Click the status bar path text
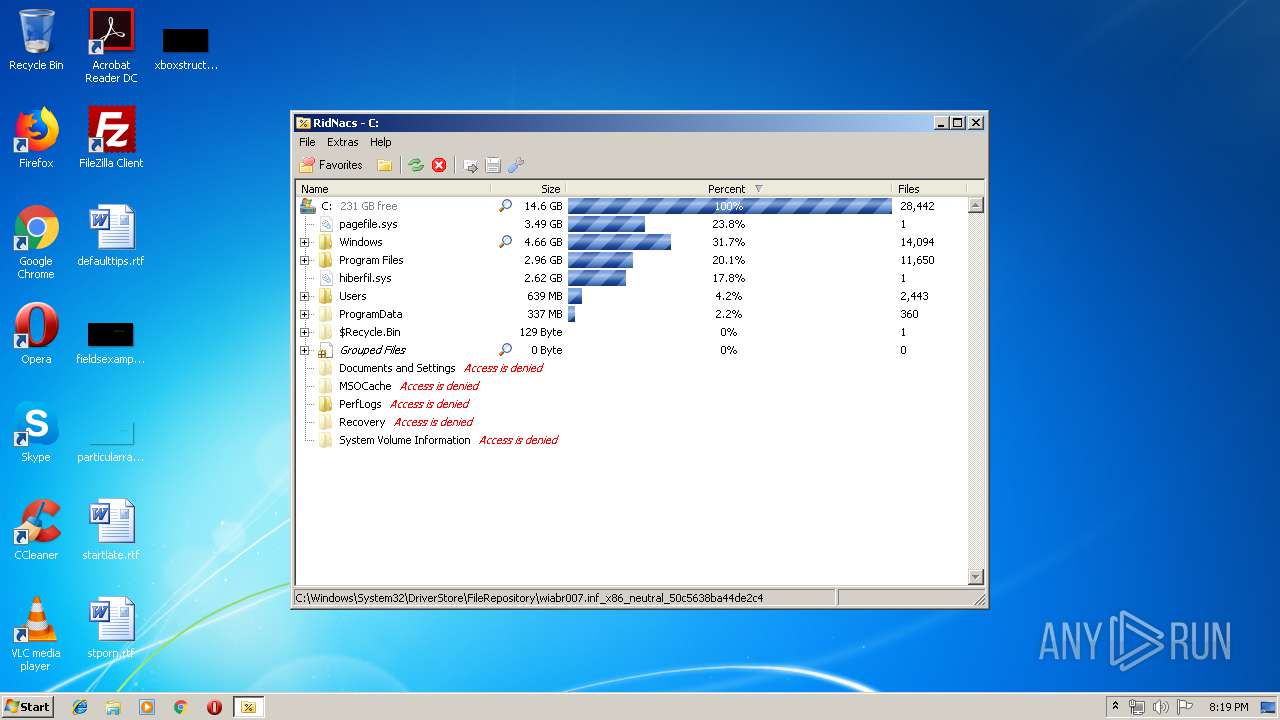1280x720 pixels. 530,598
